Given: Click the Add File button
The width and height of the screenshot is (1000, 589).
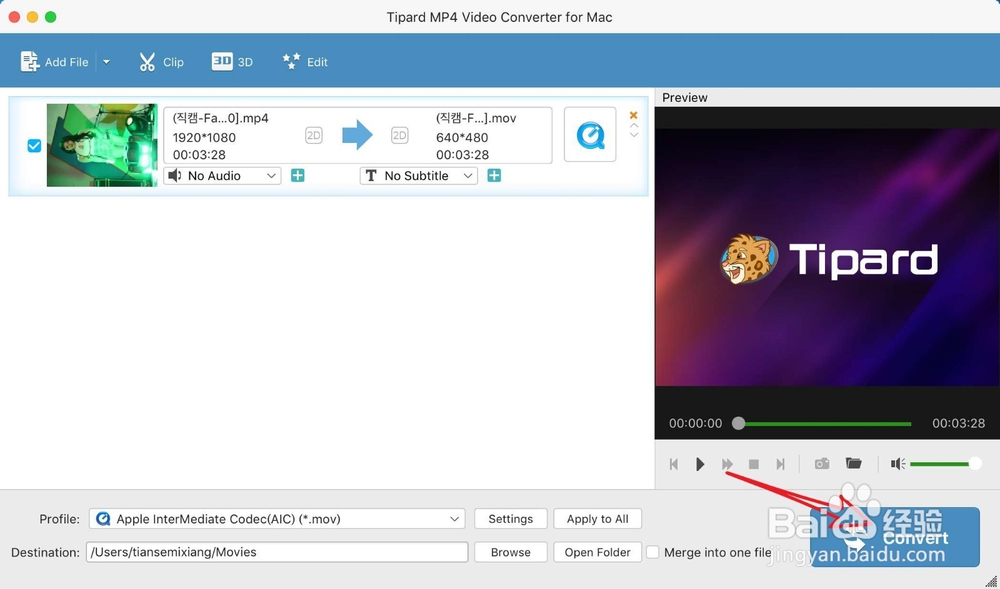Looking at the screenshot, I should [54, 62].
